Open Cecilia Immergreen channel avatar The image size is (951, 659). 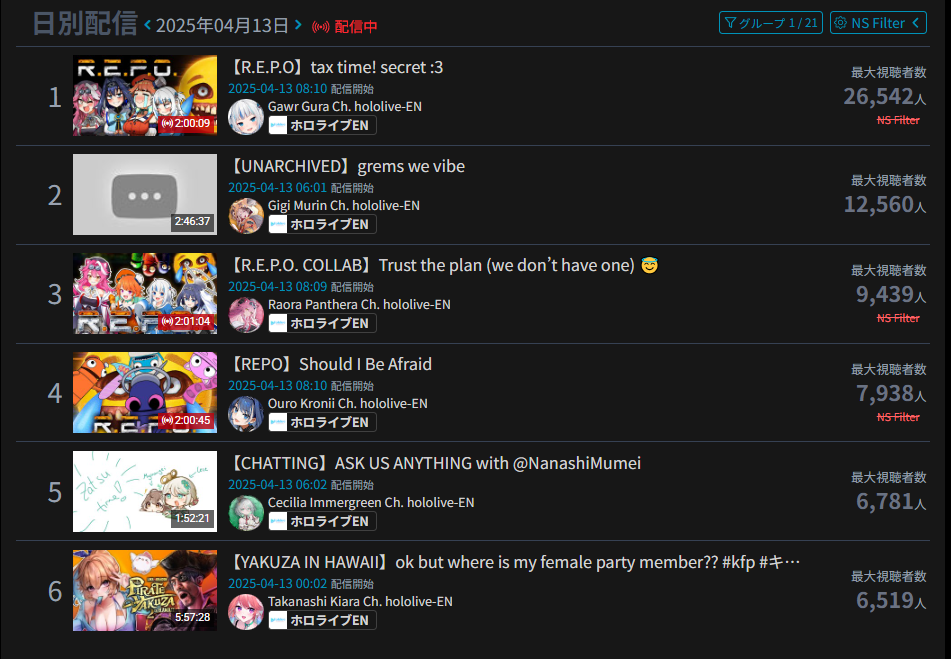coord(246,512)
